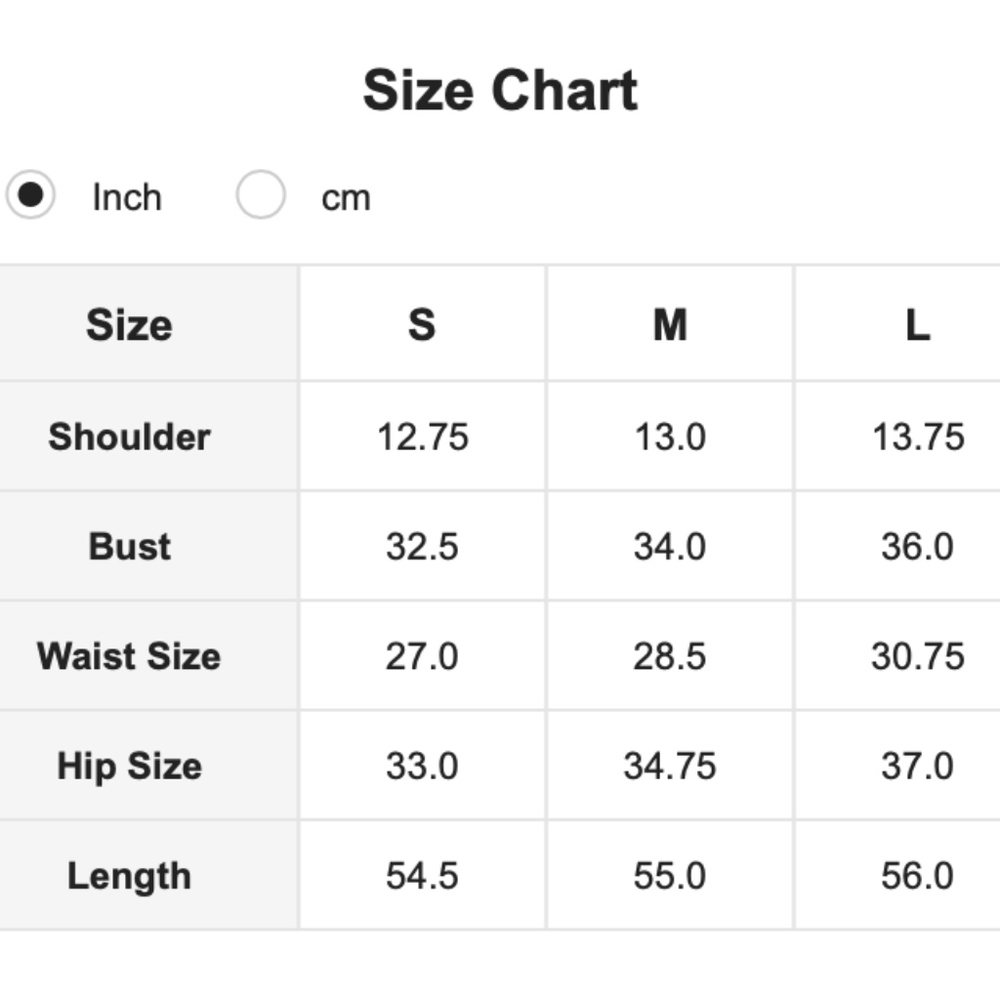Click the Waist Size row label
Viewport: 1000px width, 1000px height.
tap(129, 657)
